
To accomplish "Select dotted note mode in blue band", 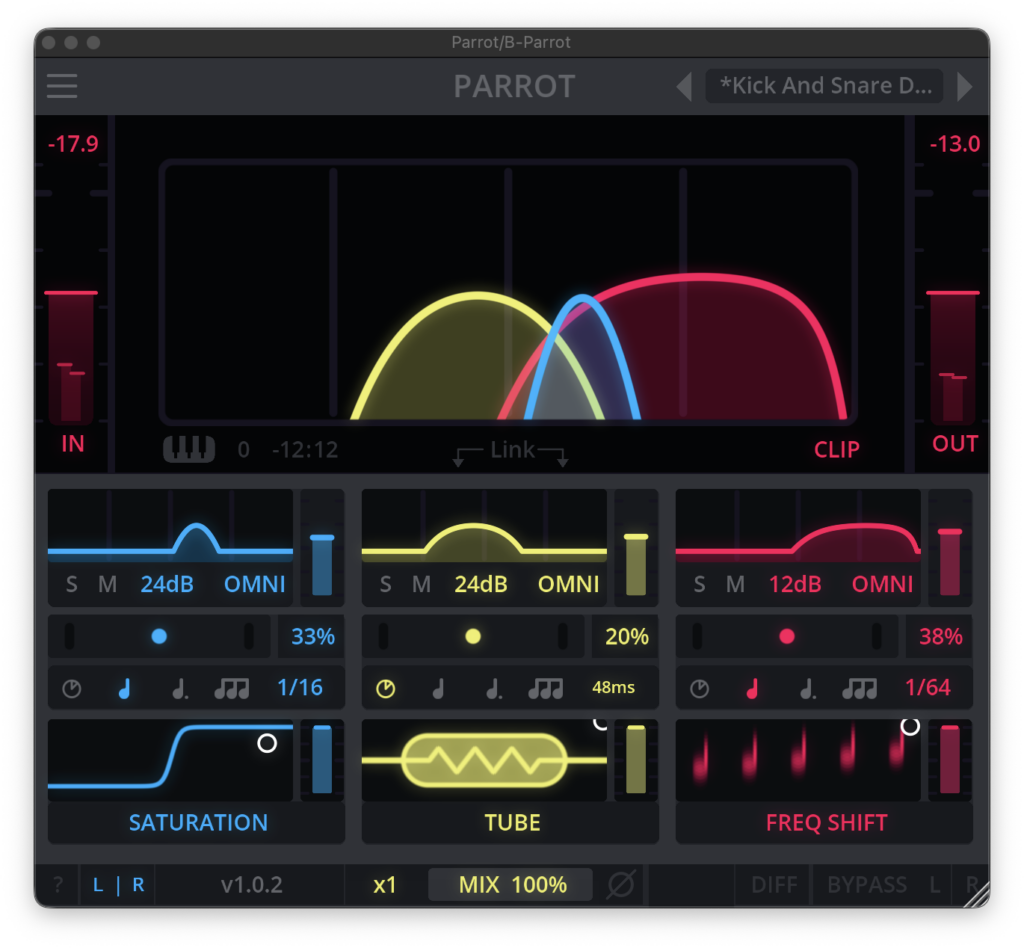I will [180, 689].
